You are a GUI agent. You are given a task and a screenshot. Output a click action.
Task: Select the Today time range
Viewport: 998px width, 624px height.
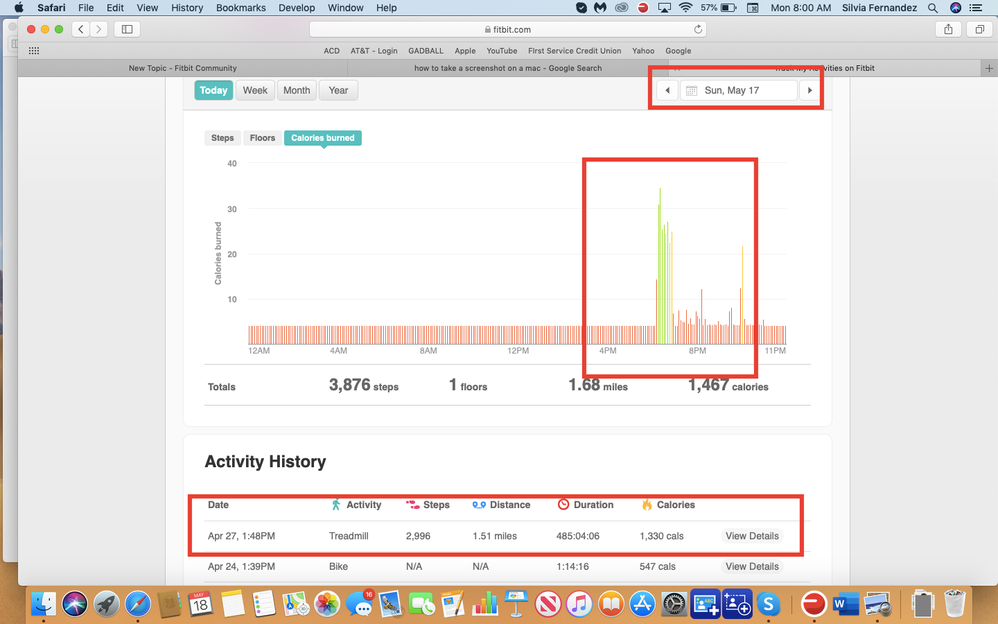tap(214, 90)
